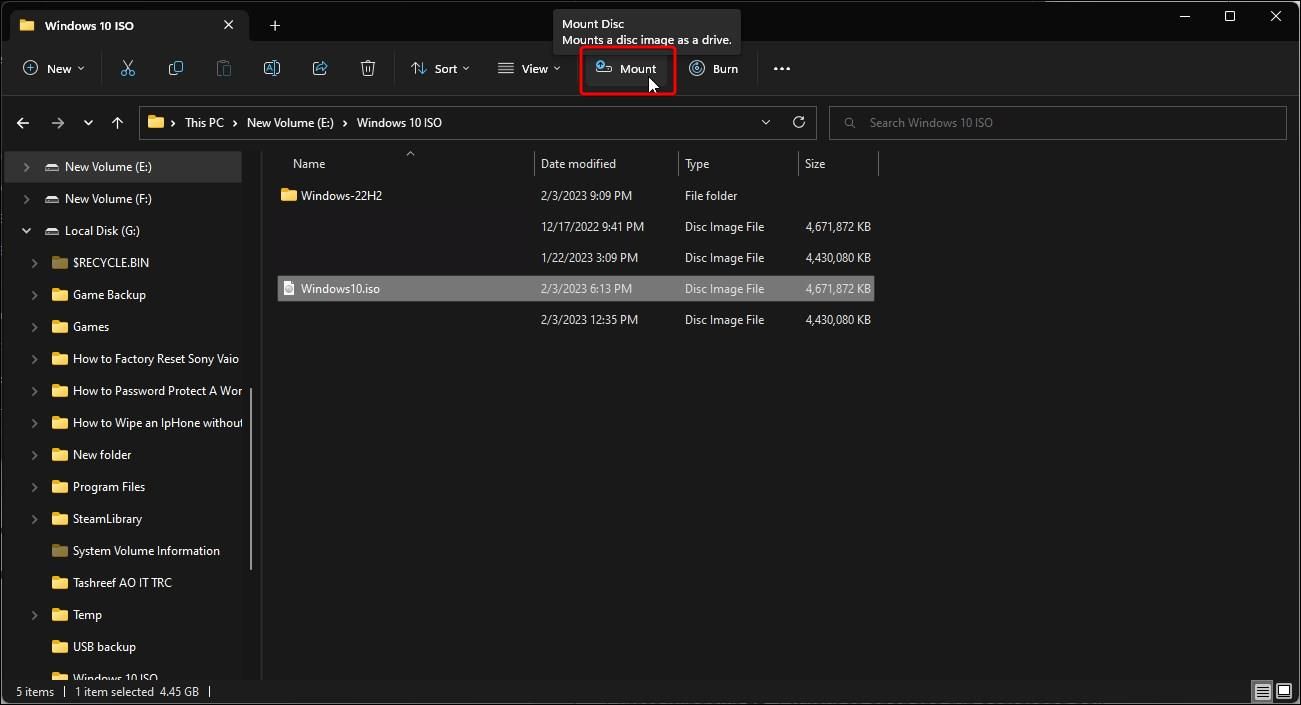
Task: Open Tashreef AO IT TRC folder
Action: 122,583
